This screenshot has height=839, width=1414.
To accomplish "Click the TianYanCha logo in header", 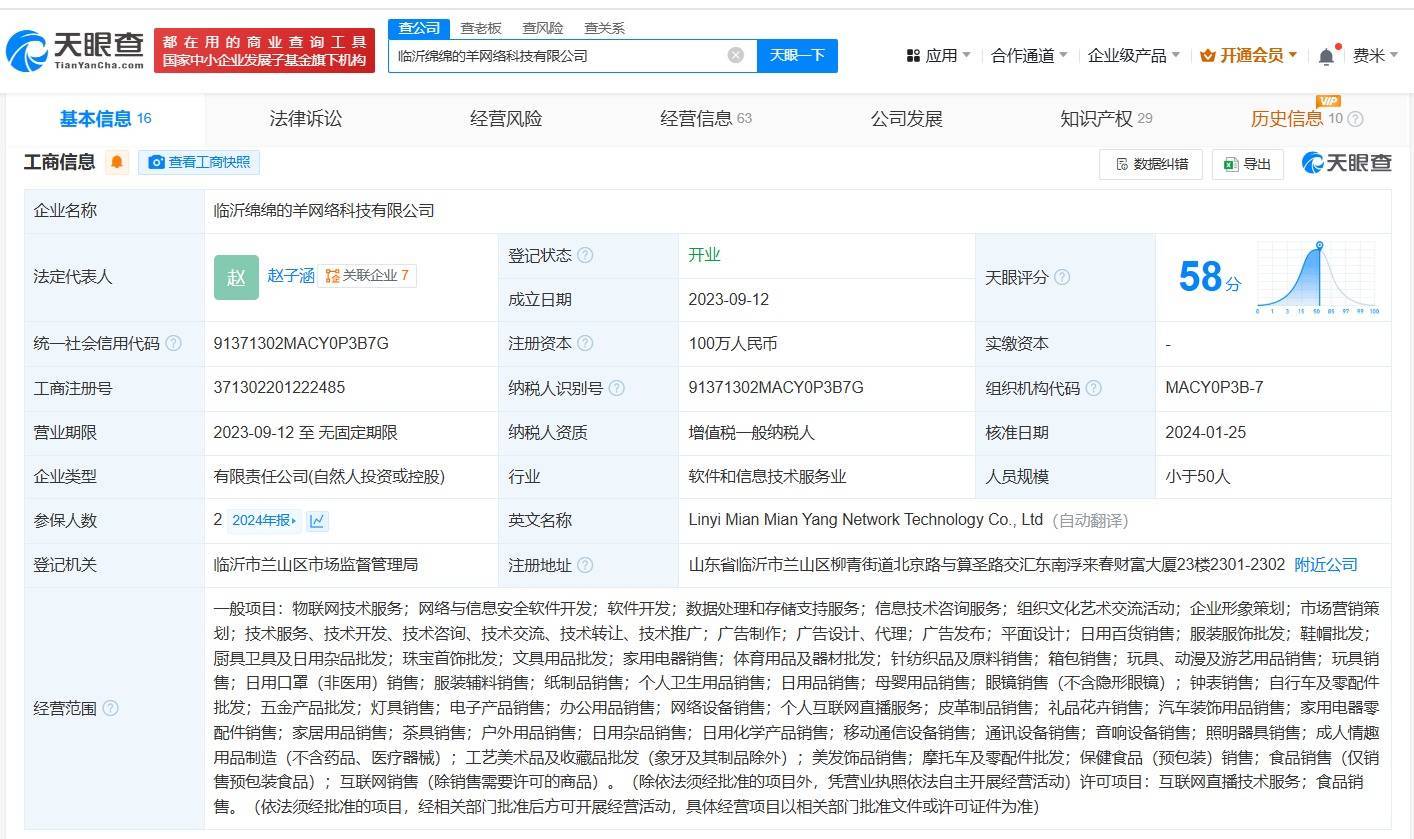I will pos(75,50).
